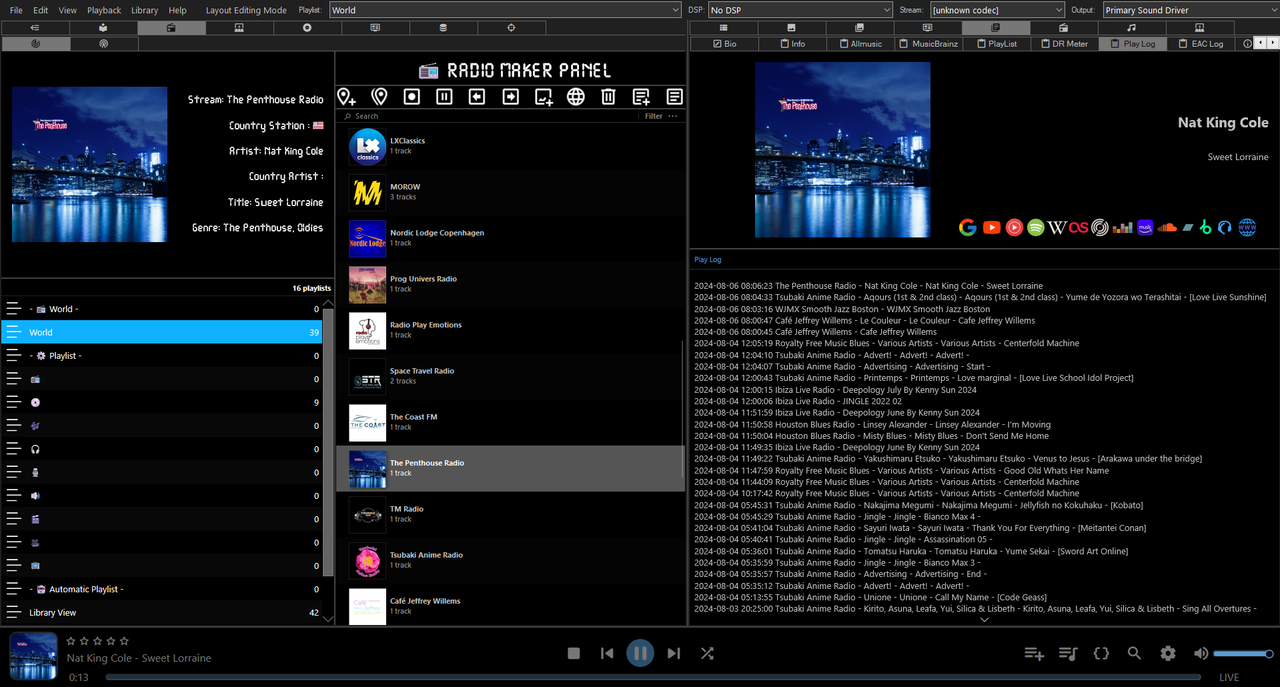Click the pause icon in Radio Maker toolbar
Viewport: 1280px width, 687px height.
(444, 97)
